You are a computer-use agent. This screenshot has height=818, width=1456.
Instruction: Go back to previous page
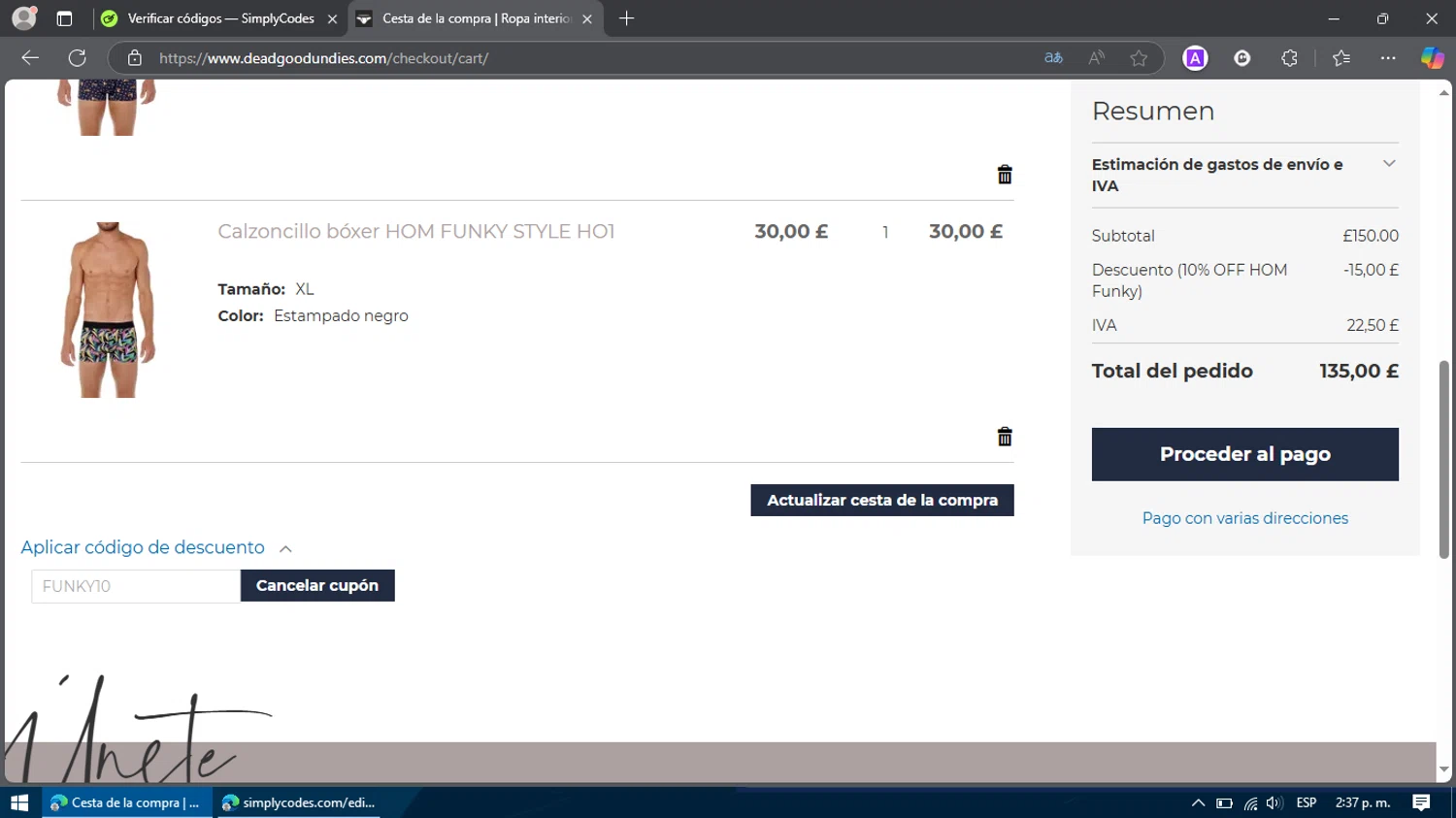30,58
